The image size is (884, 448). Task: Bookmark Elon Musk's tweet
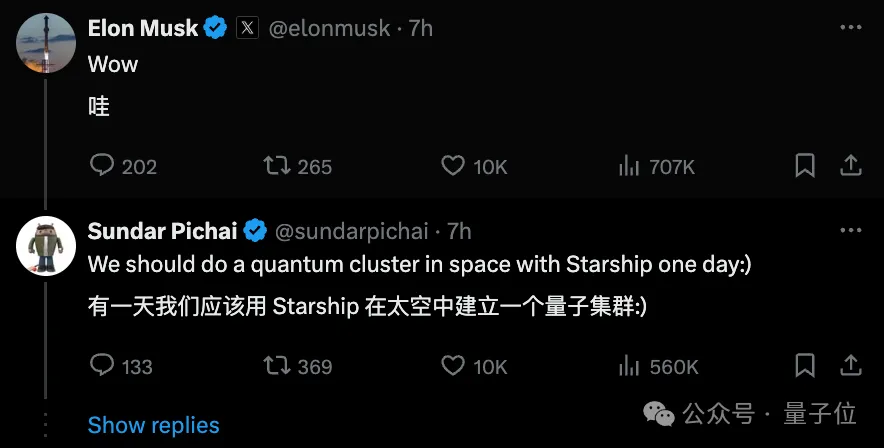pos(805,166)
